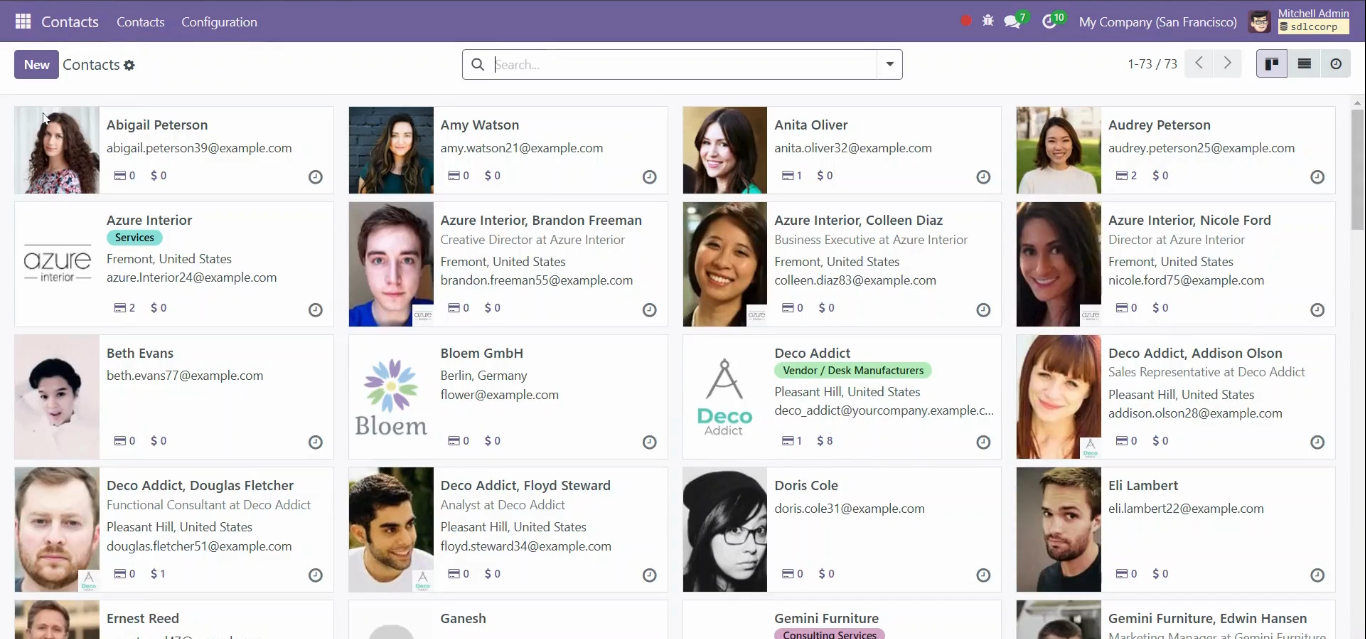Open Azure Interior, Nicole Ford name
This screenshot has width=1366, height=639.
[1190, 220]
